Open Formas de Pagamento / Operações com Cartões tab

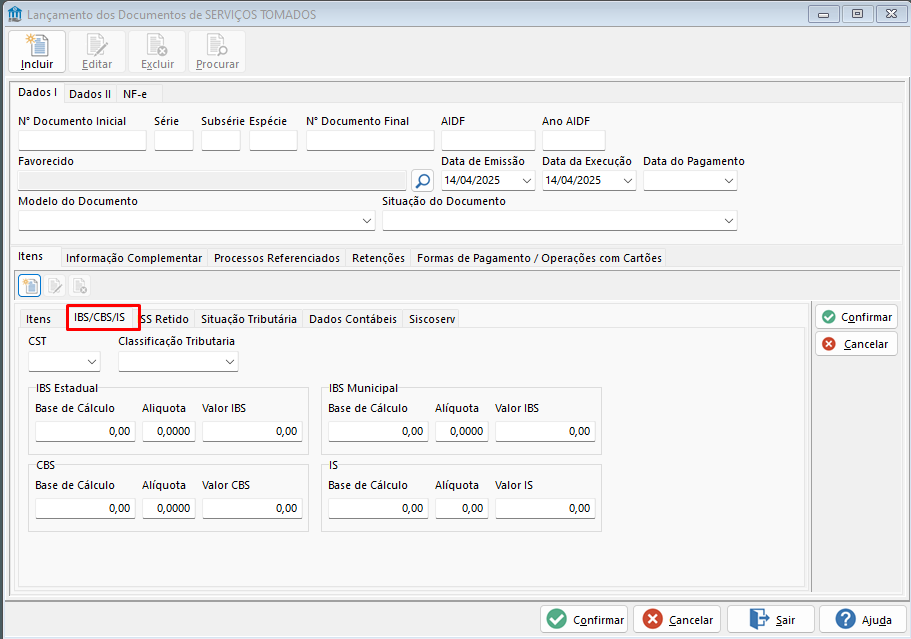(x=539, y=258)
